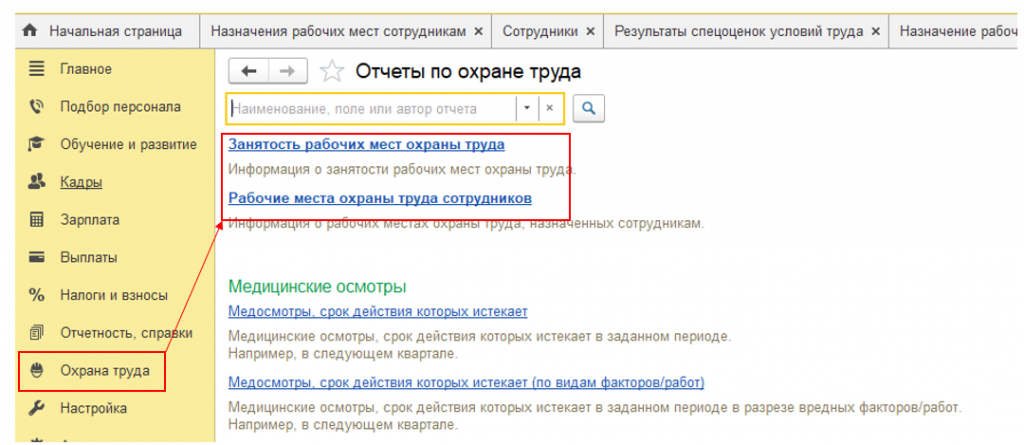Click the Главное menu lines icon

[37, 69]
